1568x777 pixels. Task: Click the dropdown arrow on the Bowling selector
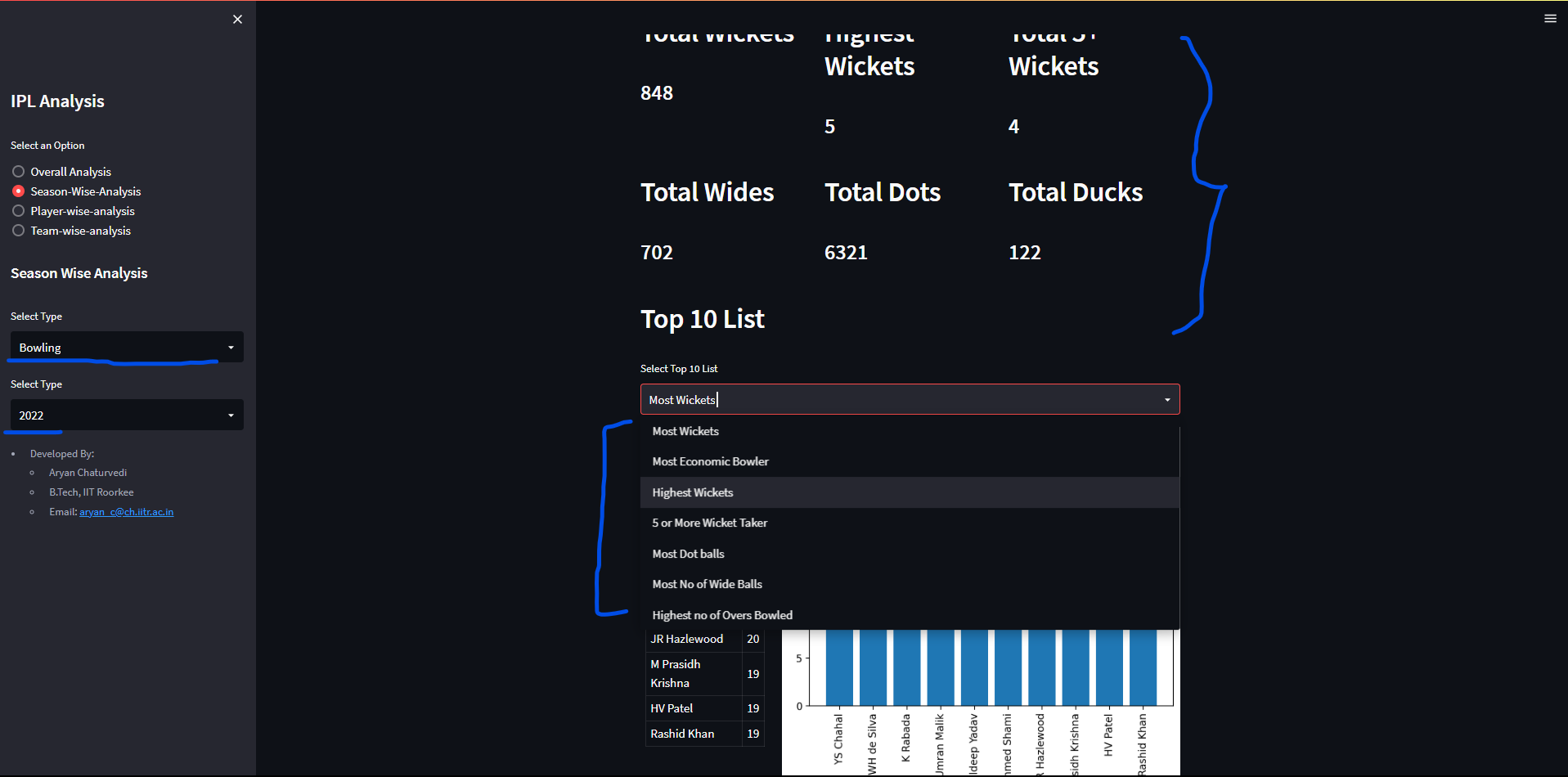click(x=231, y=347)
